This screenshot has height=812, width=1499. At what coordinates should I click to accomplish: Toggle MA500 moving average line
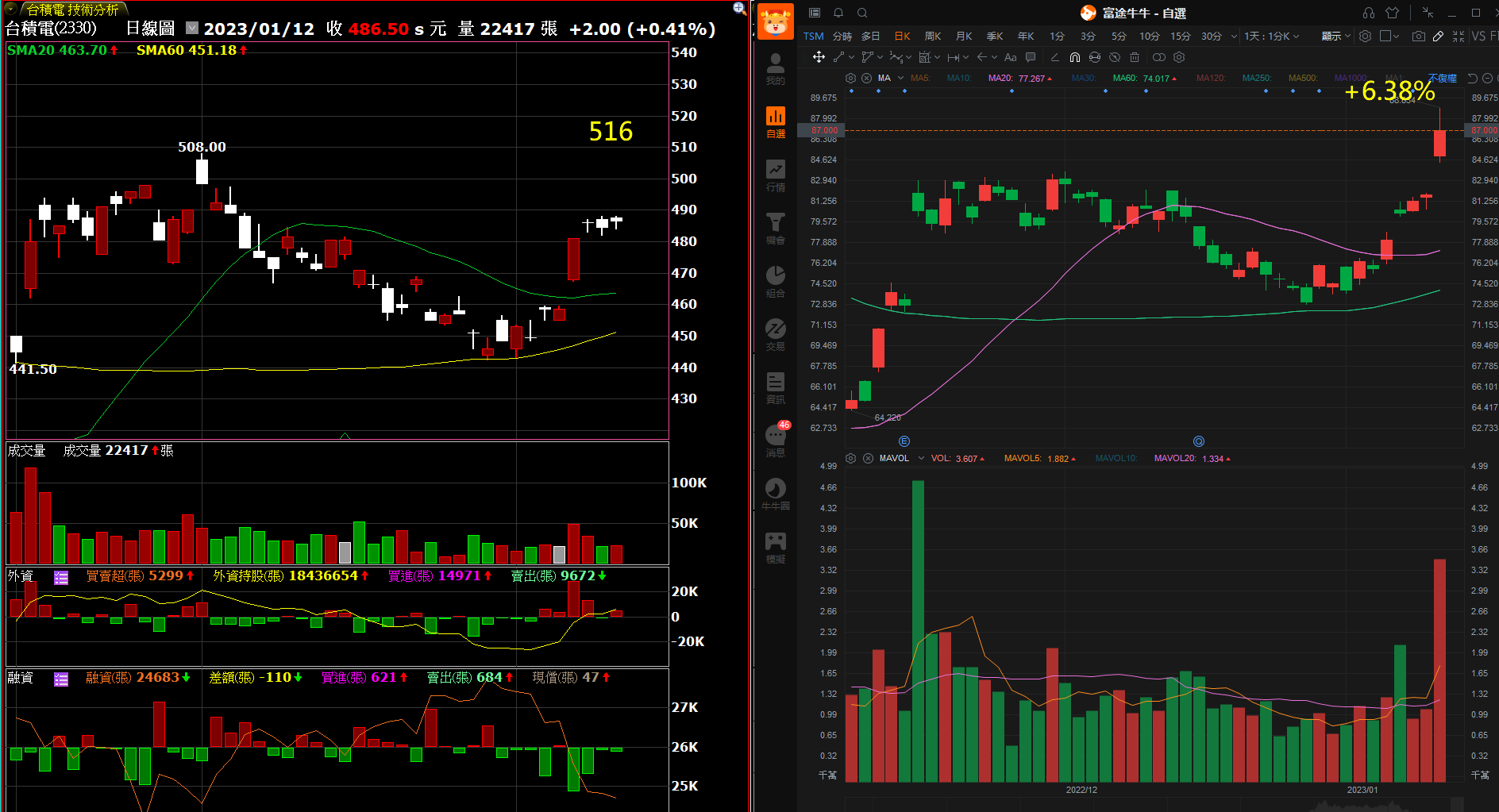tap(1303, 78)
